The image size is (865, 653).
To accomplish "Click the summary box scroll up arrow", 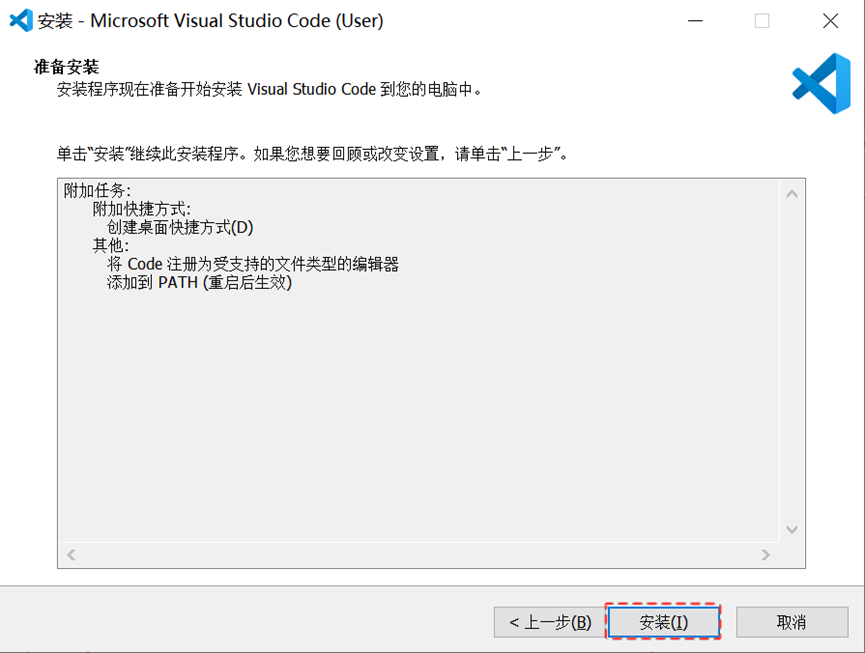I will click(792, 194).
